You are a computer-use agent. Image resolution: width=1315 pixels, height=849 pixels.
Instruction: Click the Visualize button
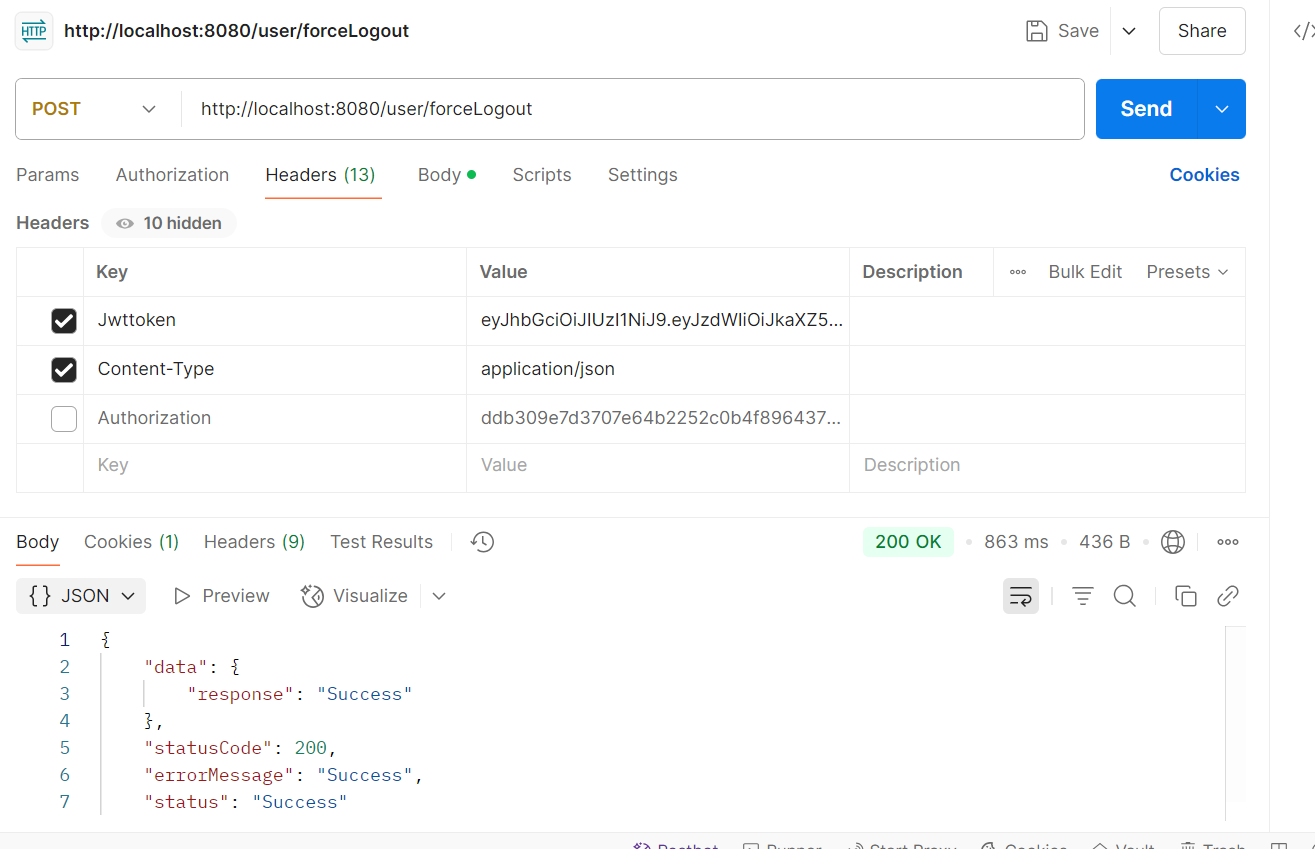[x=354, y=596]
